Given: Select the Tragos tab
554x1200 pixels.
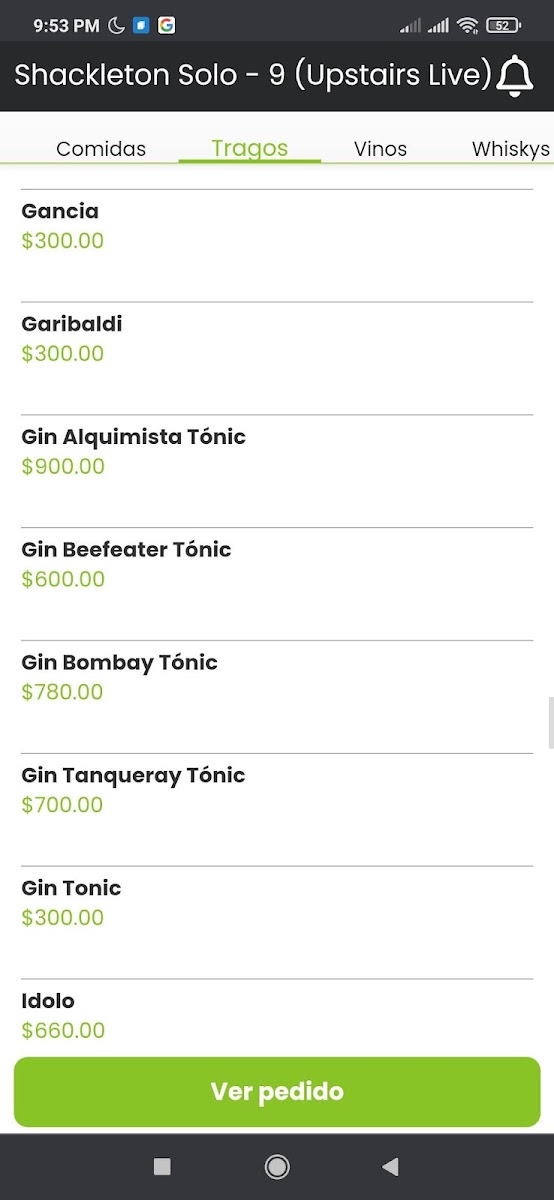Looking at the screenshot, I should (250, 148).
